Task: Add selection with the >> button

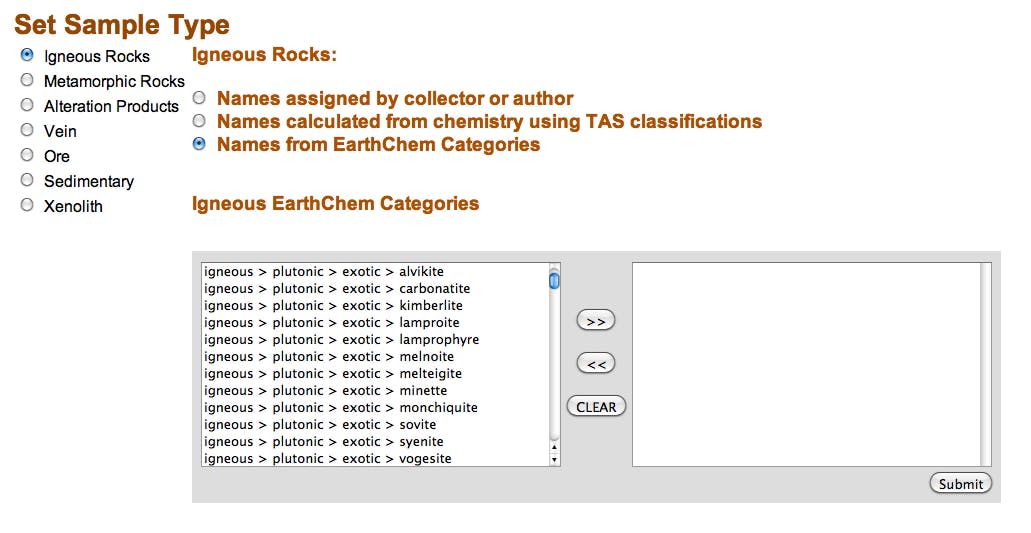Action: click(x=596, y=321)
